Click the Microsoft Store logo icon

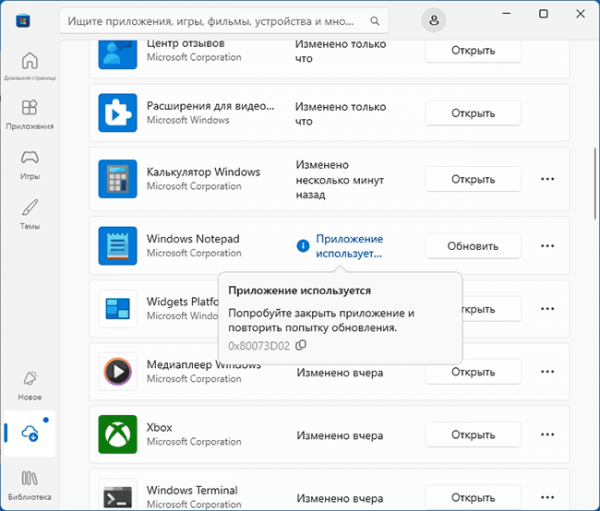(23, 20)
